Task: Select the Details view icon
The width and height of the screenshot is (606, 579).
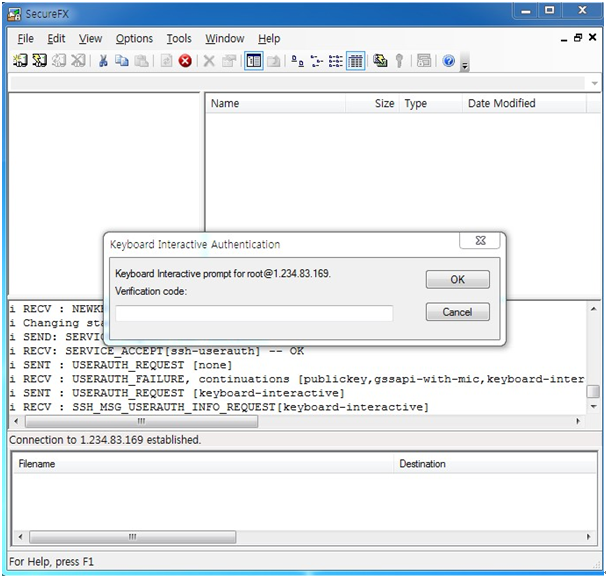Action: pos(356,61)
